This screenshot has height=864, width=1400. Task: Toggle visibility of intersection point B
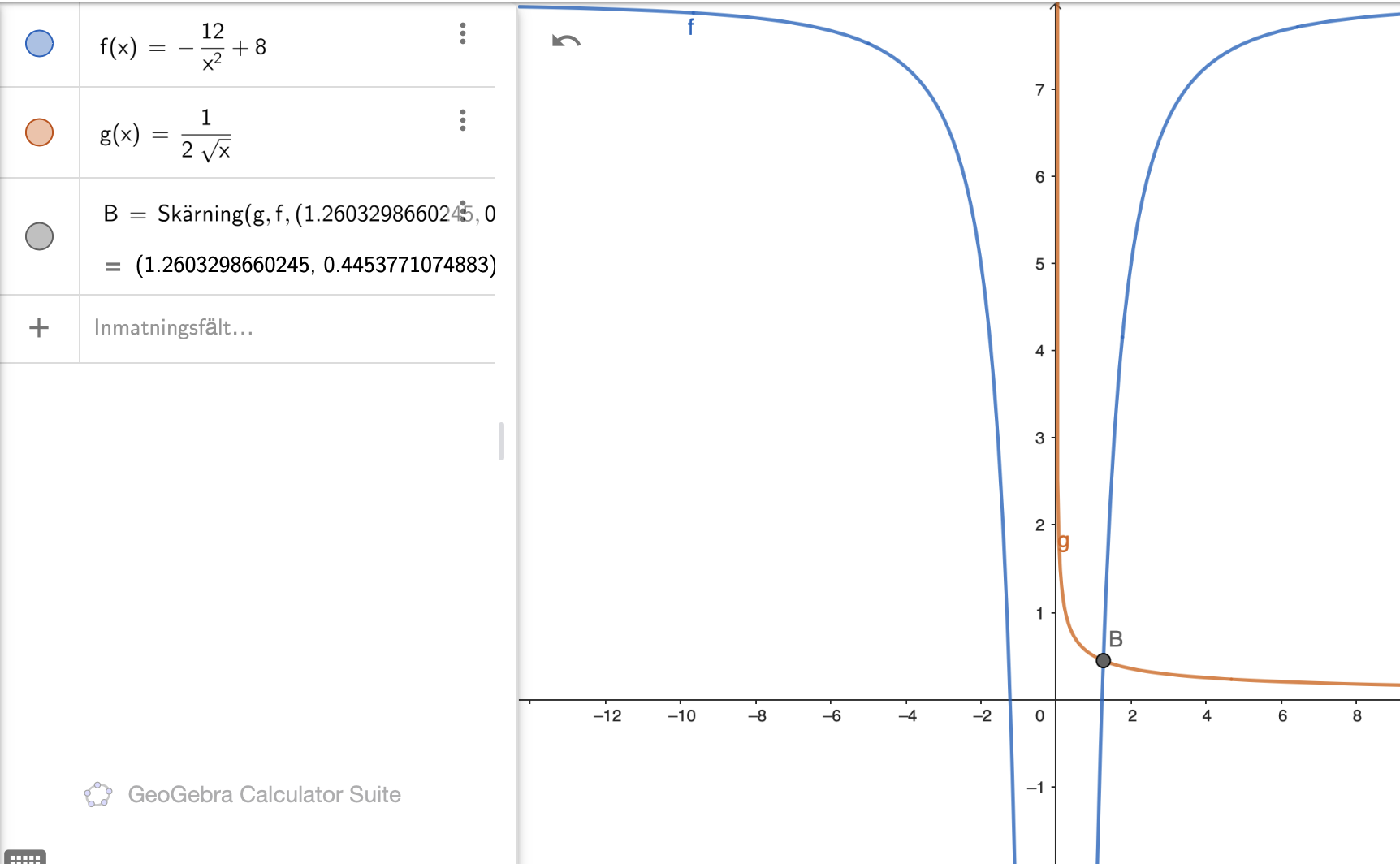click(x=39, y=236)
